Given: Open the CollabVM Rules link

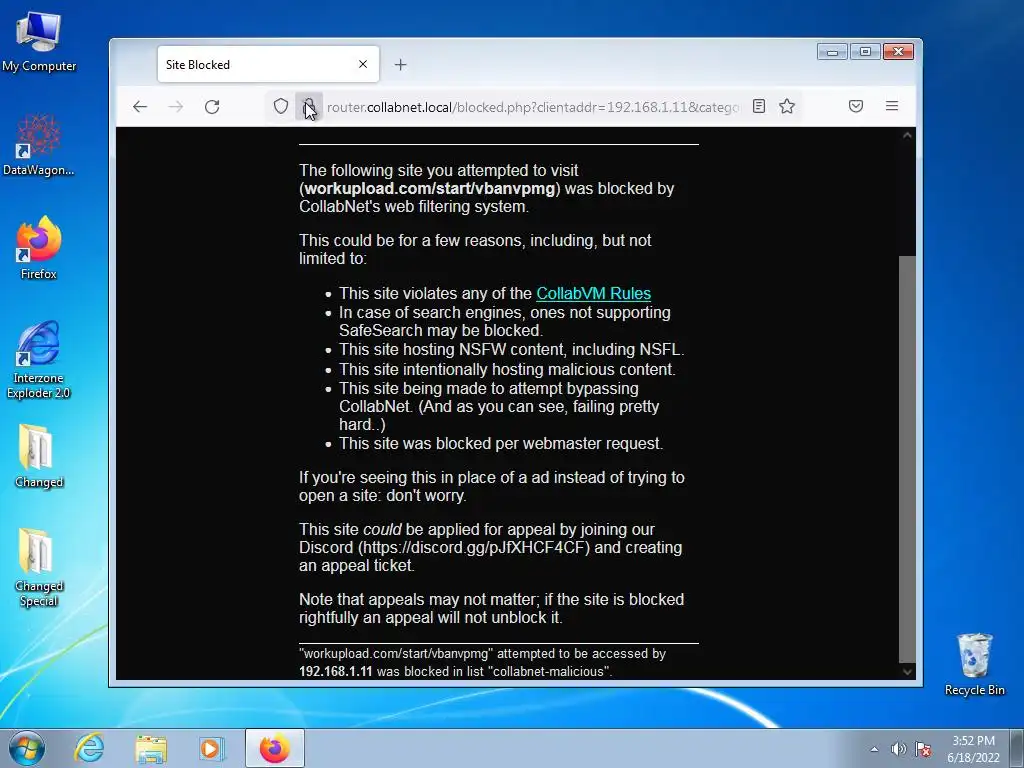Looking at the screenshot, I should (x=593, y=293).
